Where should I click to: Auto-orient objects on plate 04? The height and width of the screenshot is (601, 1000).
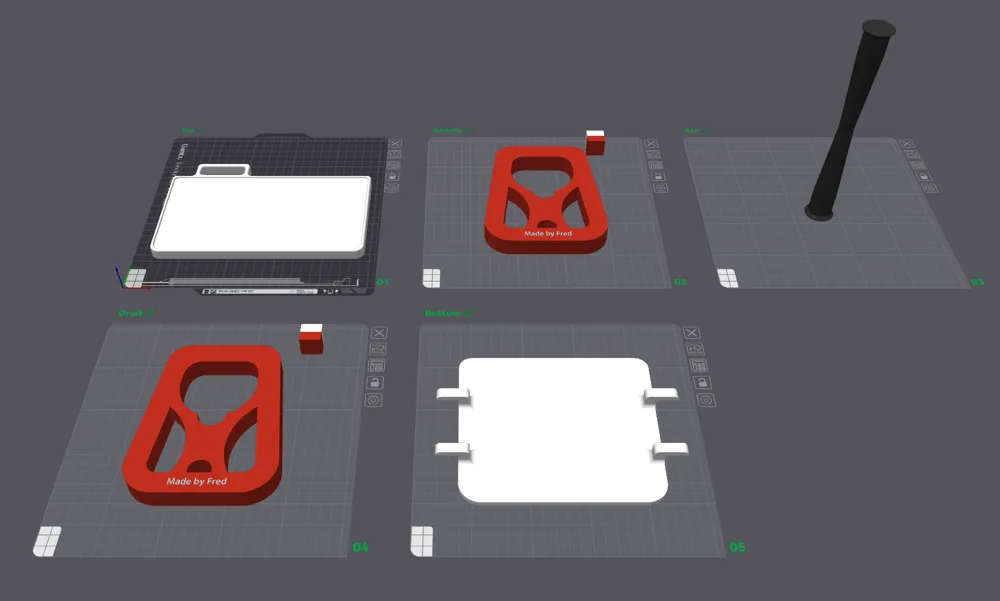pyautogui.click(x=378, y=349)
